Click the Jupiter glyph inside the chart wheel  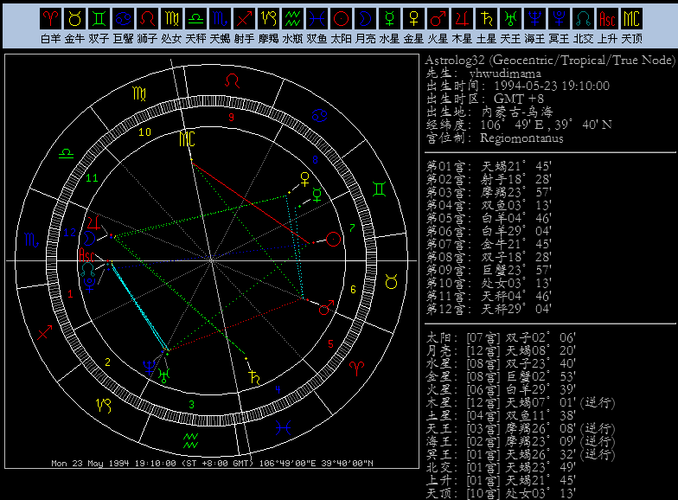93,223
